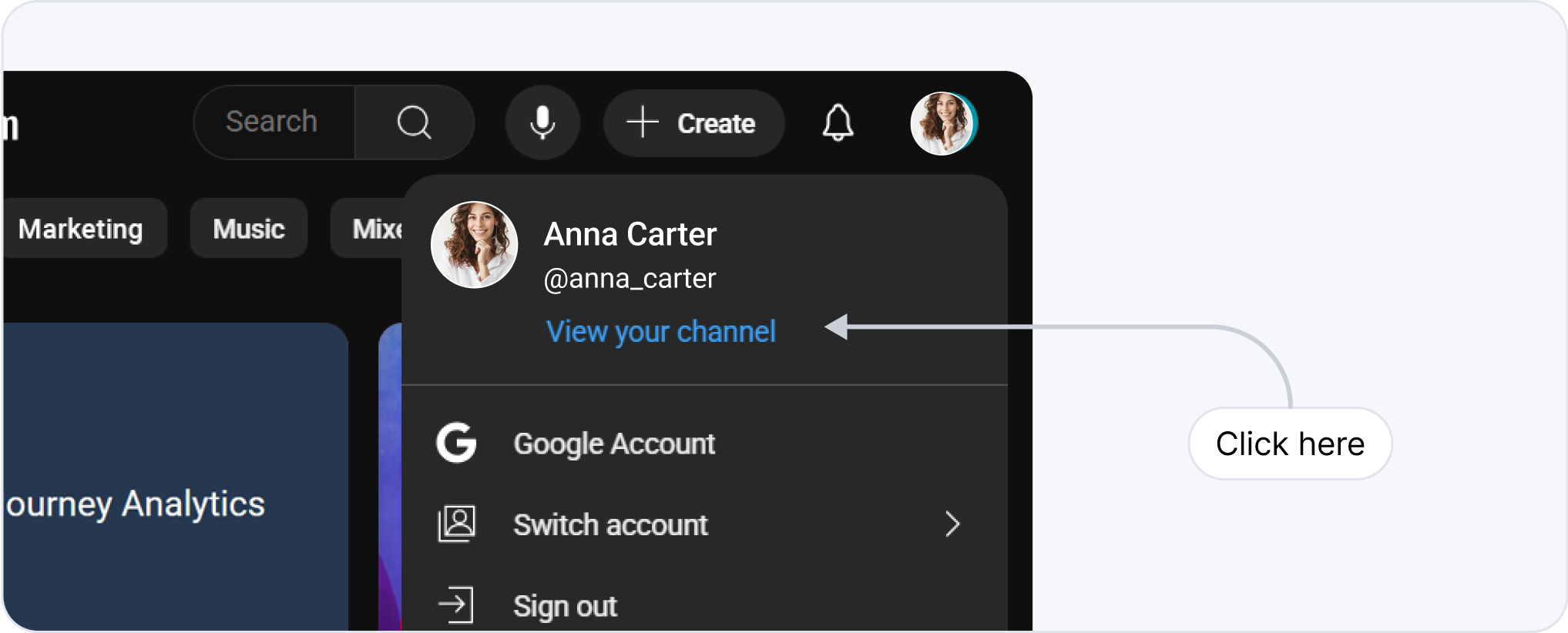Click the search magnifier icon
1568x633 pixels.
click(x=415, y=122)
